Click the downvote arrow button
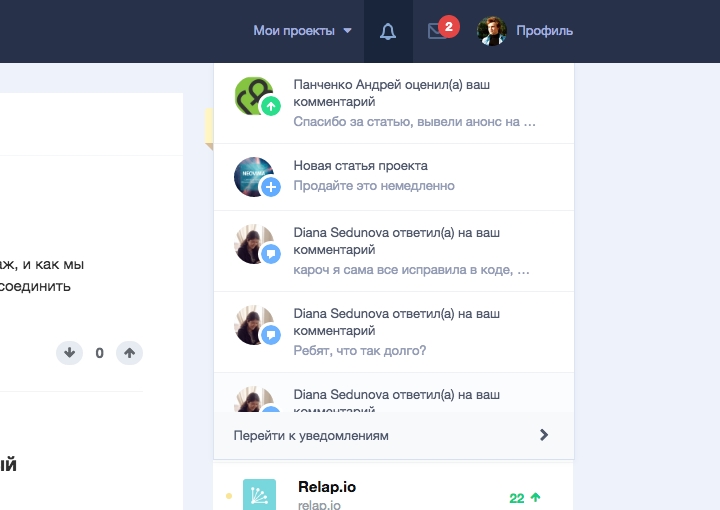 click(x=69, y=352)
